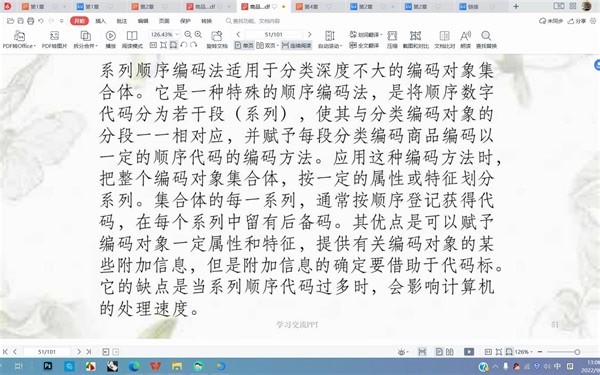Select the 页面 ribbon tab

(x=164, y=21)
